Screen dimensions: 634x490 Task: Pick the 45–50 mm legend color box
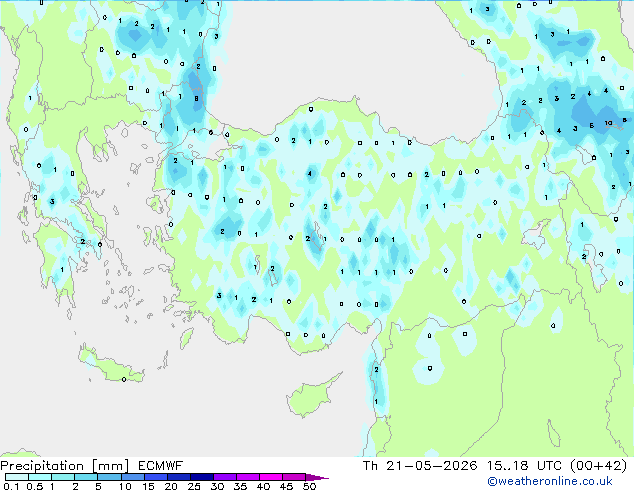click(x=294, y=477)
